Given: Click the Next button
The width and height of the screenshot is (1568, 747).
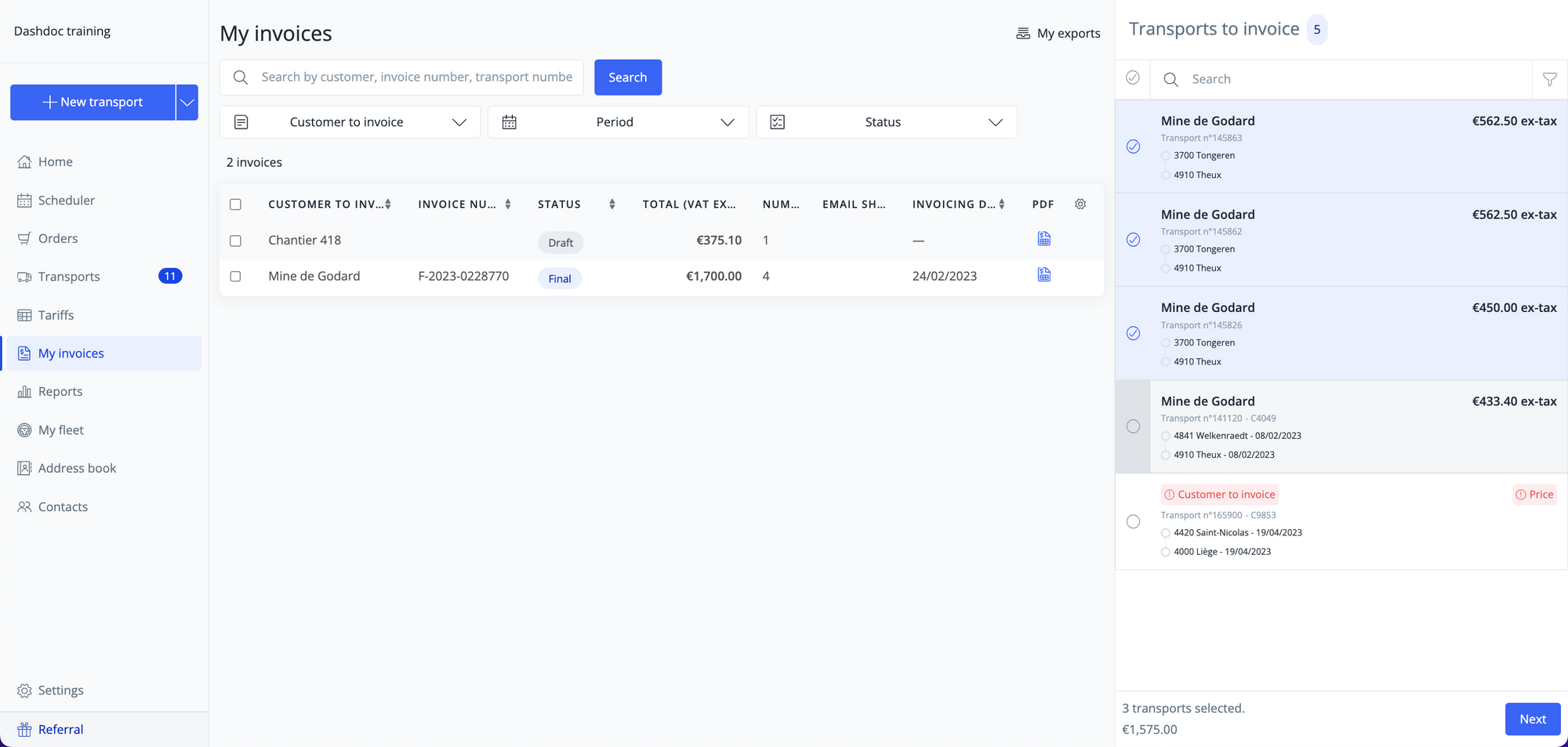Looking at the screenshot, I should point(1532,719).
